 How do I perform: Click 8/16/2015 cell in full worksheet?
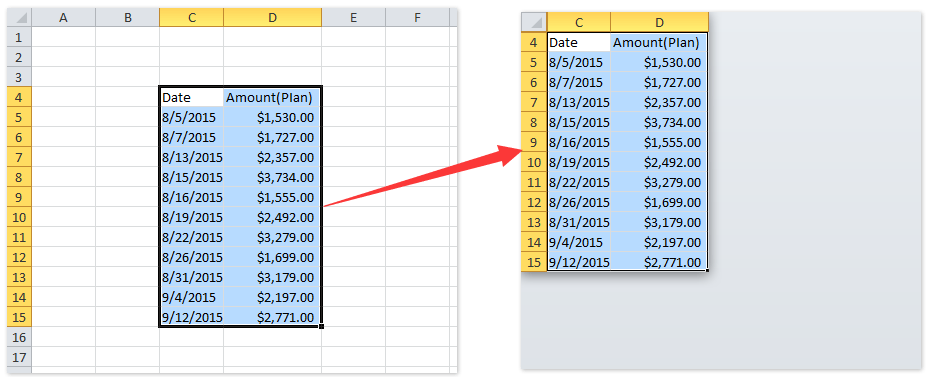[x=192, y=197]
